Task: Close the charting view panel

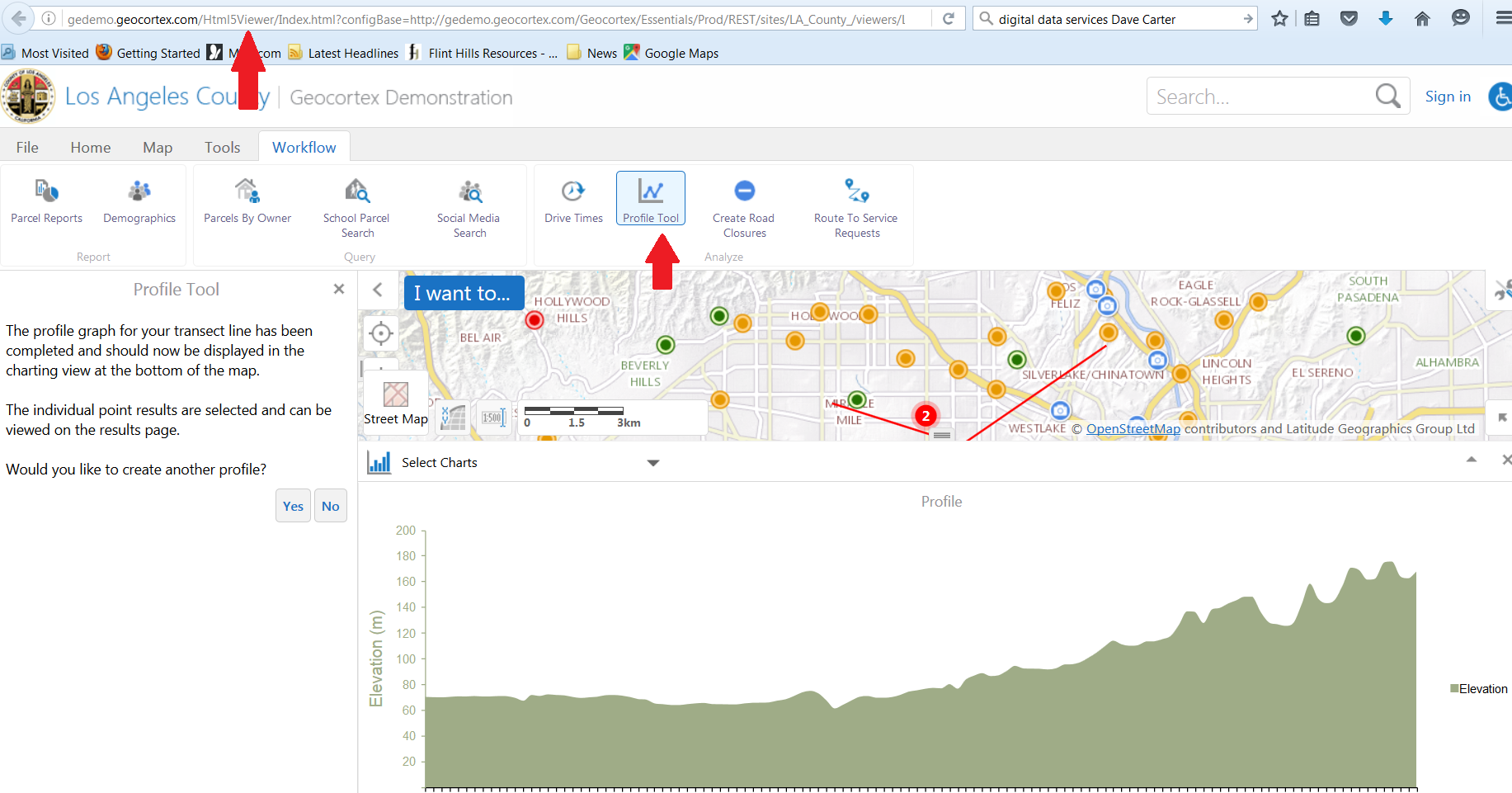Action: 1506,460
